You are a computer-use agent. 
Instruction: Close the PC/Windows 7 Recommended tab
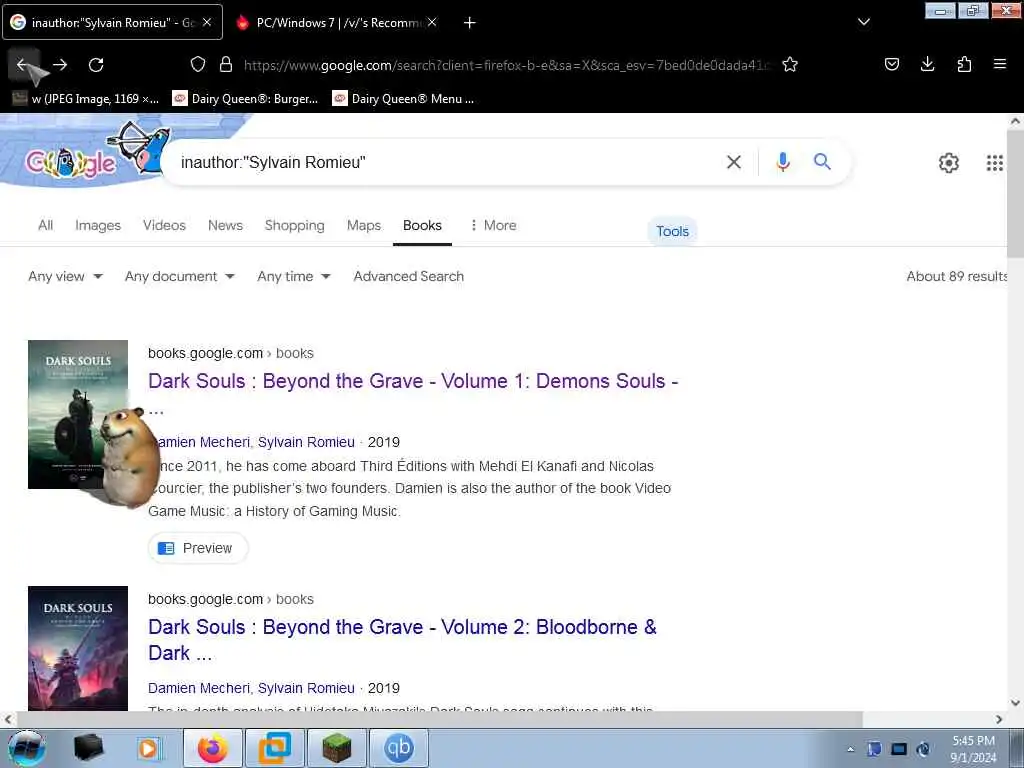(x=432, y=22)
